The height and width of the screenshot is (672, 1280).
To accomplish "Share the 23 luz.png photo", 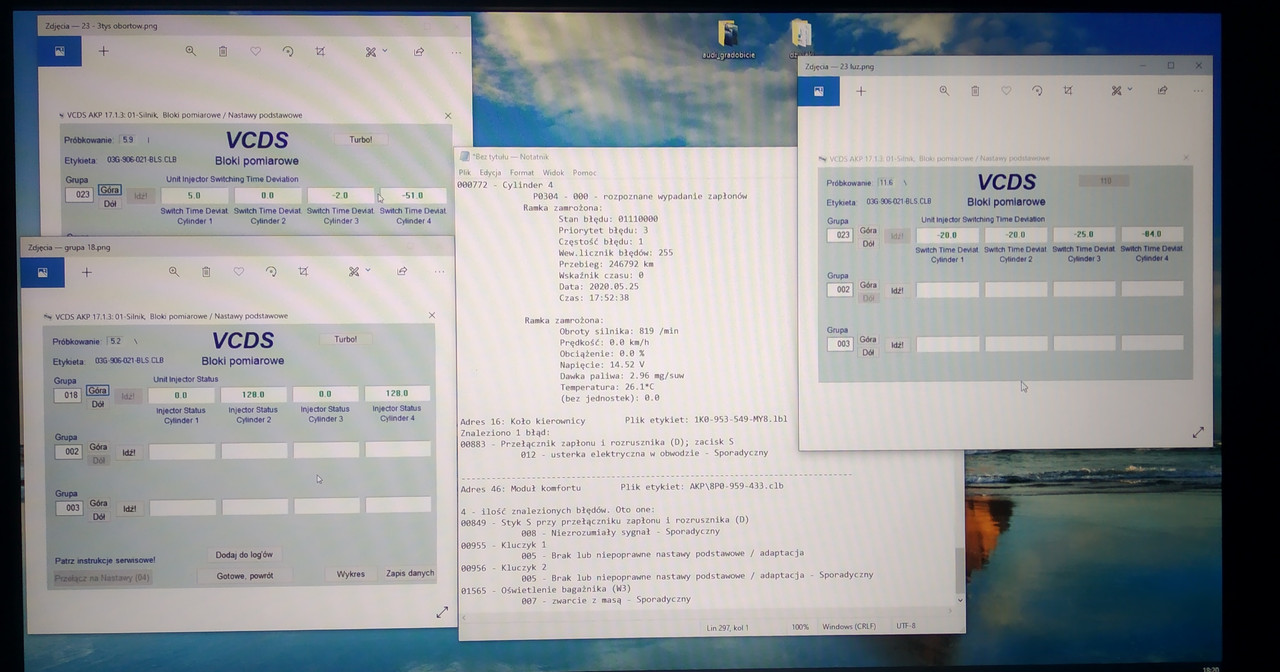I will coord(1162,90).
